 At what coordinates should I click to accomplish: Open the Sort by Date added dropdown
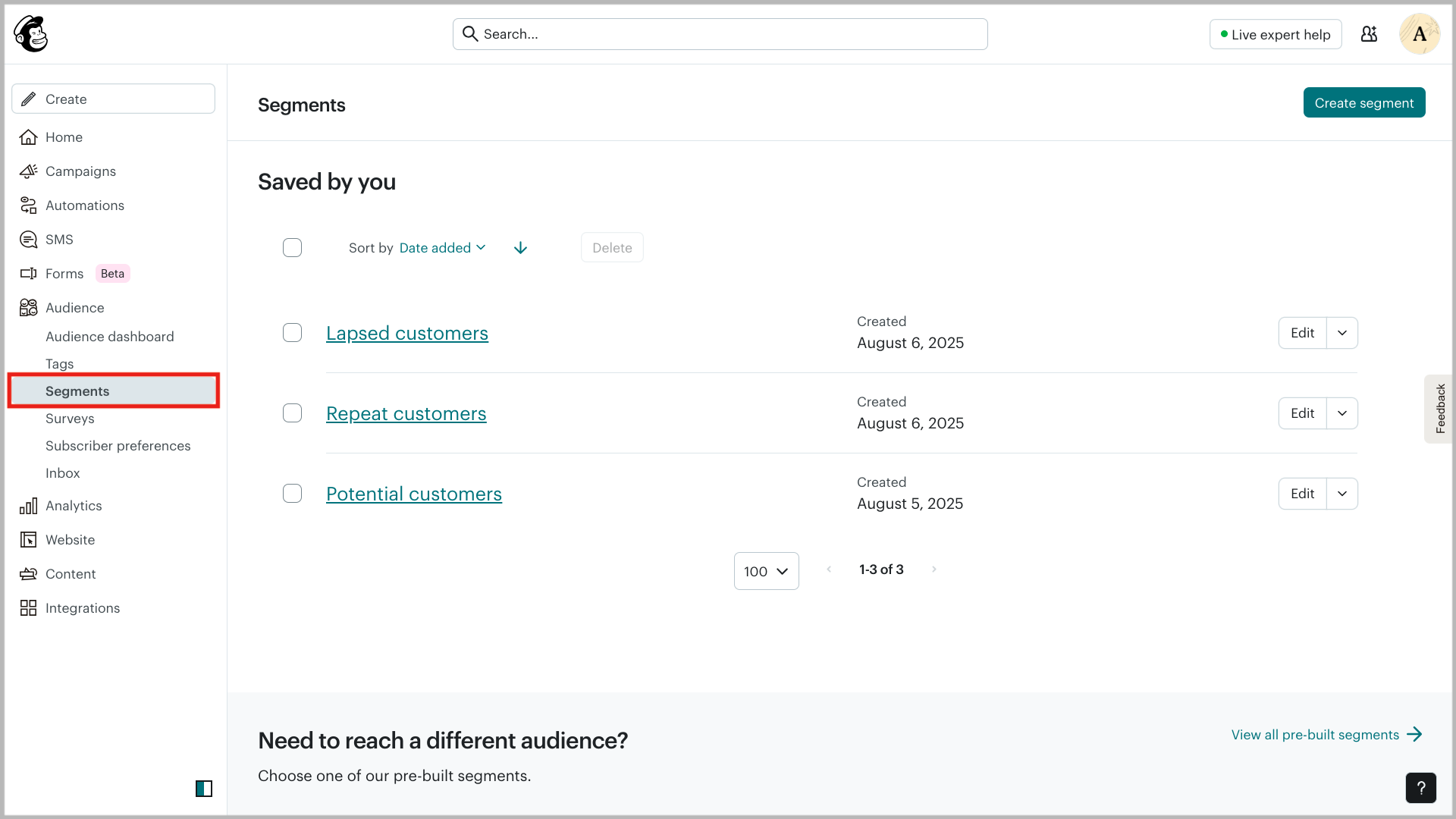click(442, 248)
